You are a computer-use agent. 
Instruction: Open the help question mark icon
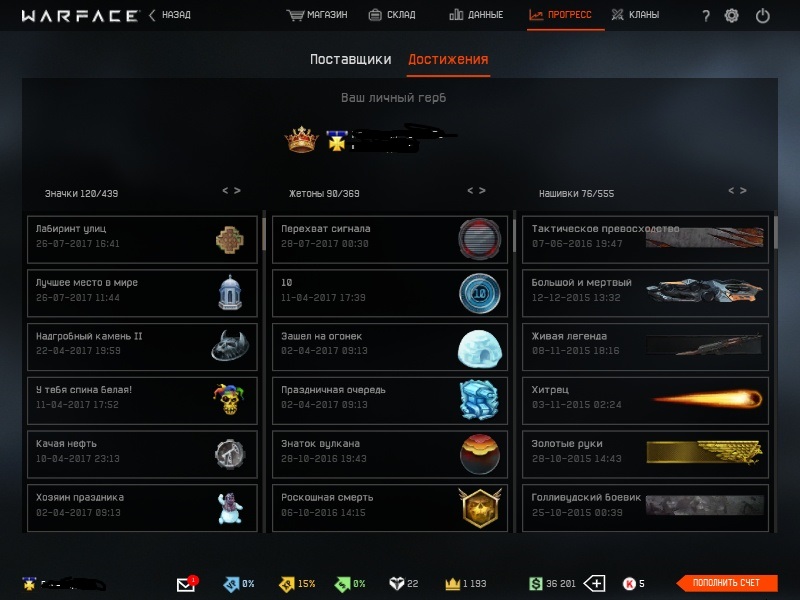pyautogui.click(x=706, y=16)
